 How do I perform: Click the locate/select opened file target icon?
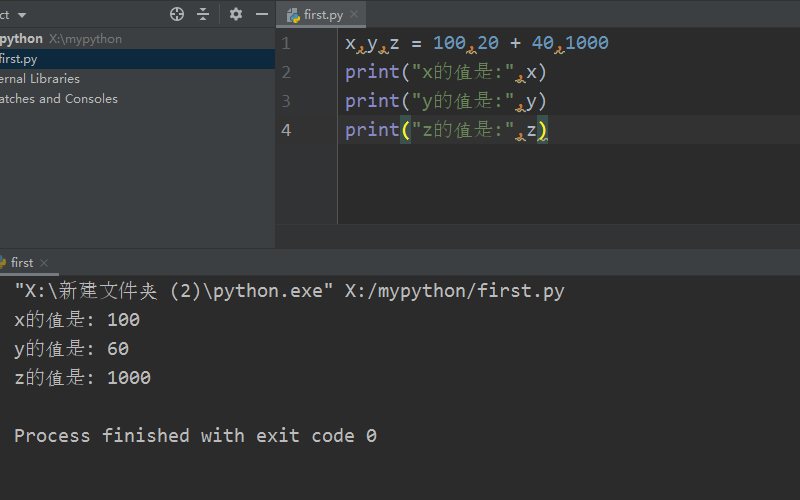[177, 14]
